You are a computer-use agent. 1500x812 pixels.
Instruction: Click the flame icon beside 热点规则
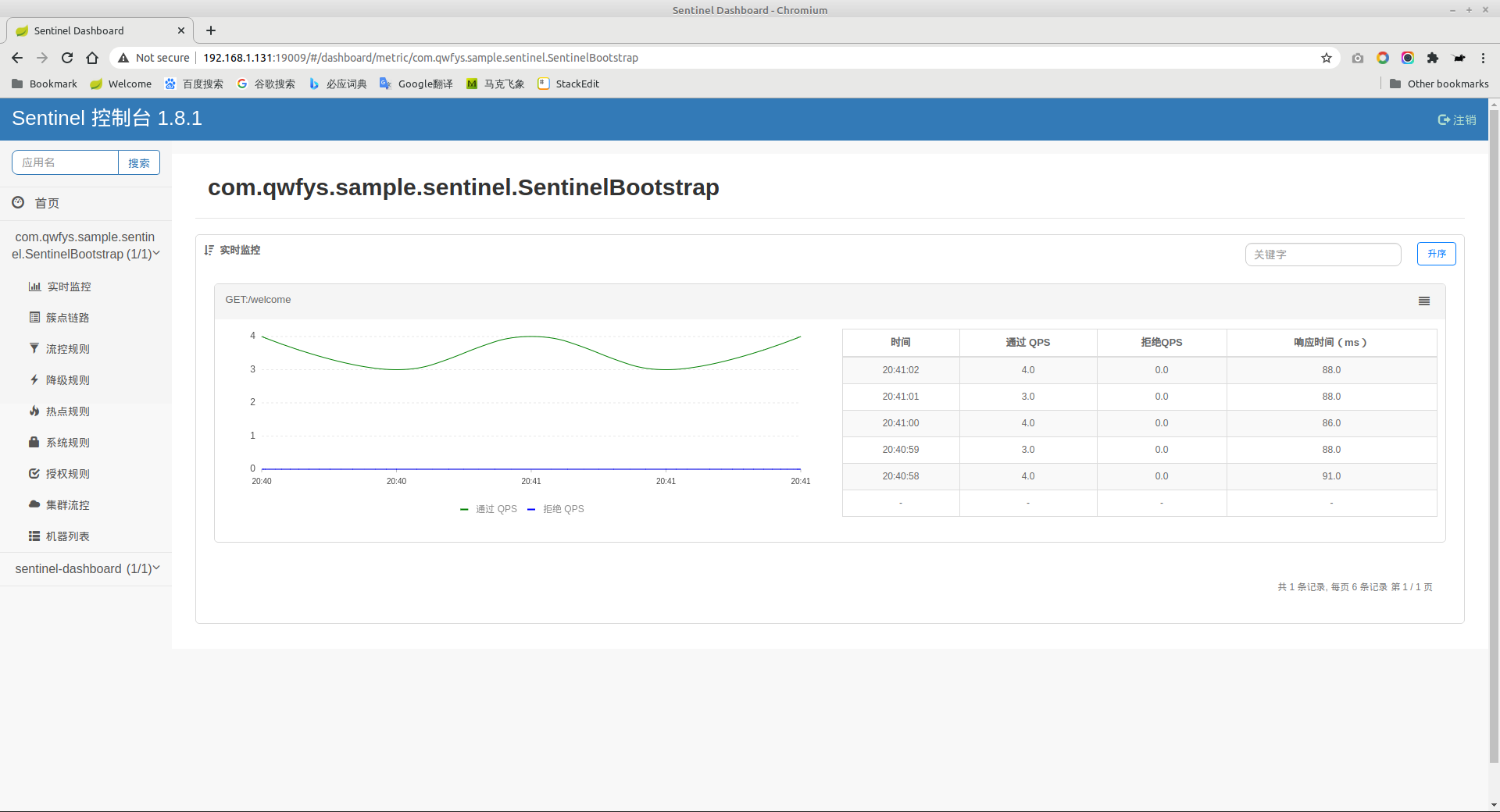(34, 411)
